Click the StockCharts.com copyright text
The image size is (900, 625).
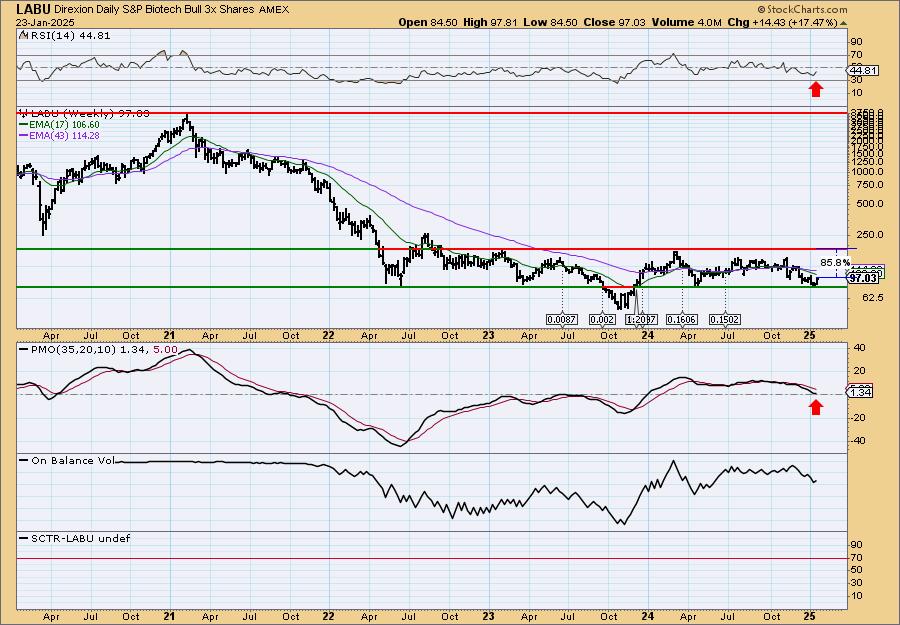click(802, 9)
